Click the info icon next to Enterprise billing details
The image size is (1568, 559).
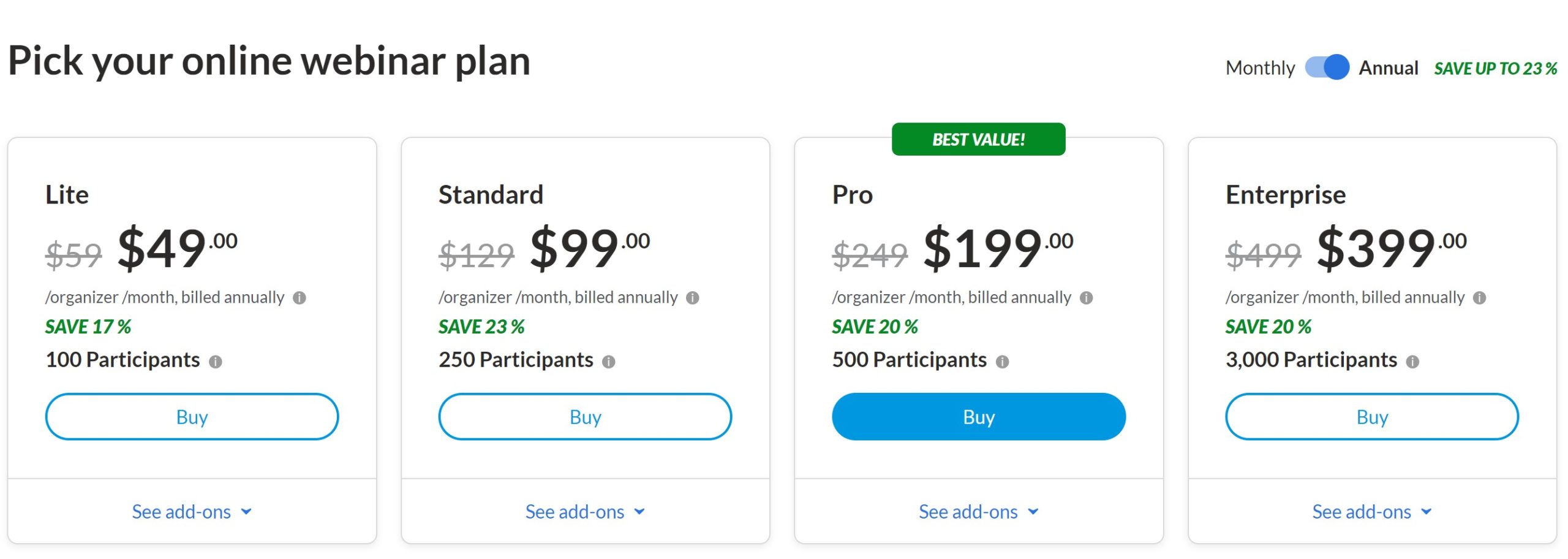point(1480,298)
